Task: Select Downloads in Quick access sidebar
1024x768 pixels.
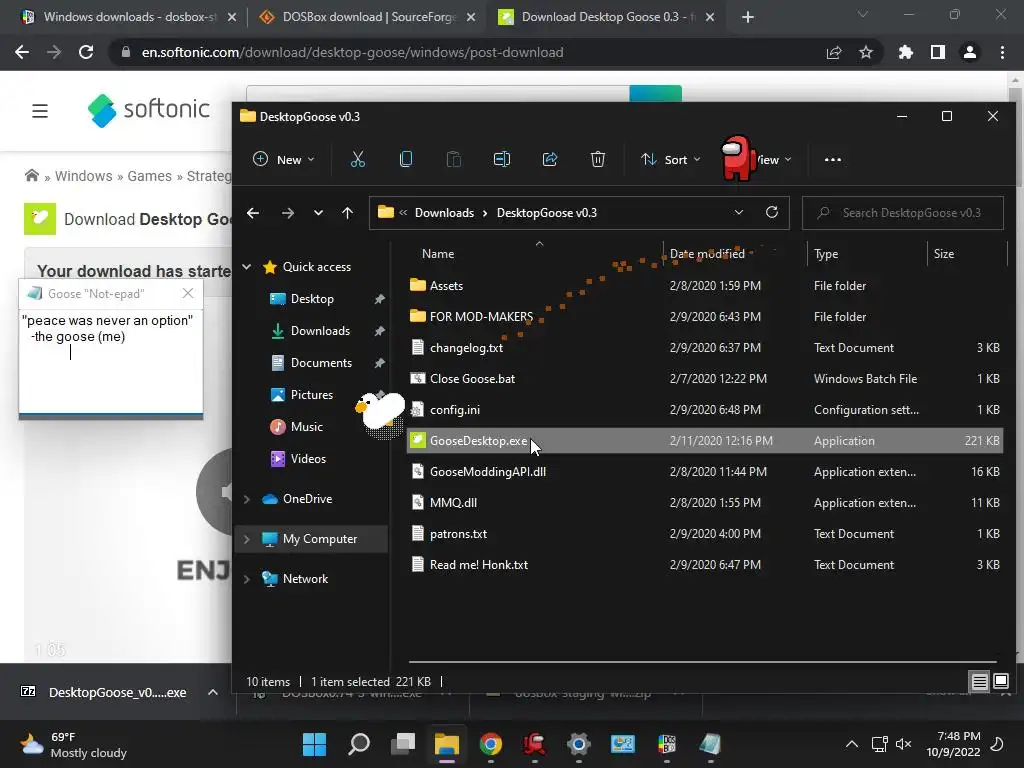Action: (x=319, y=331)
